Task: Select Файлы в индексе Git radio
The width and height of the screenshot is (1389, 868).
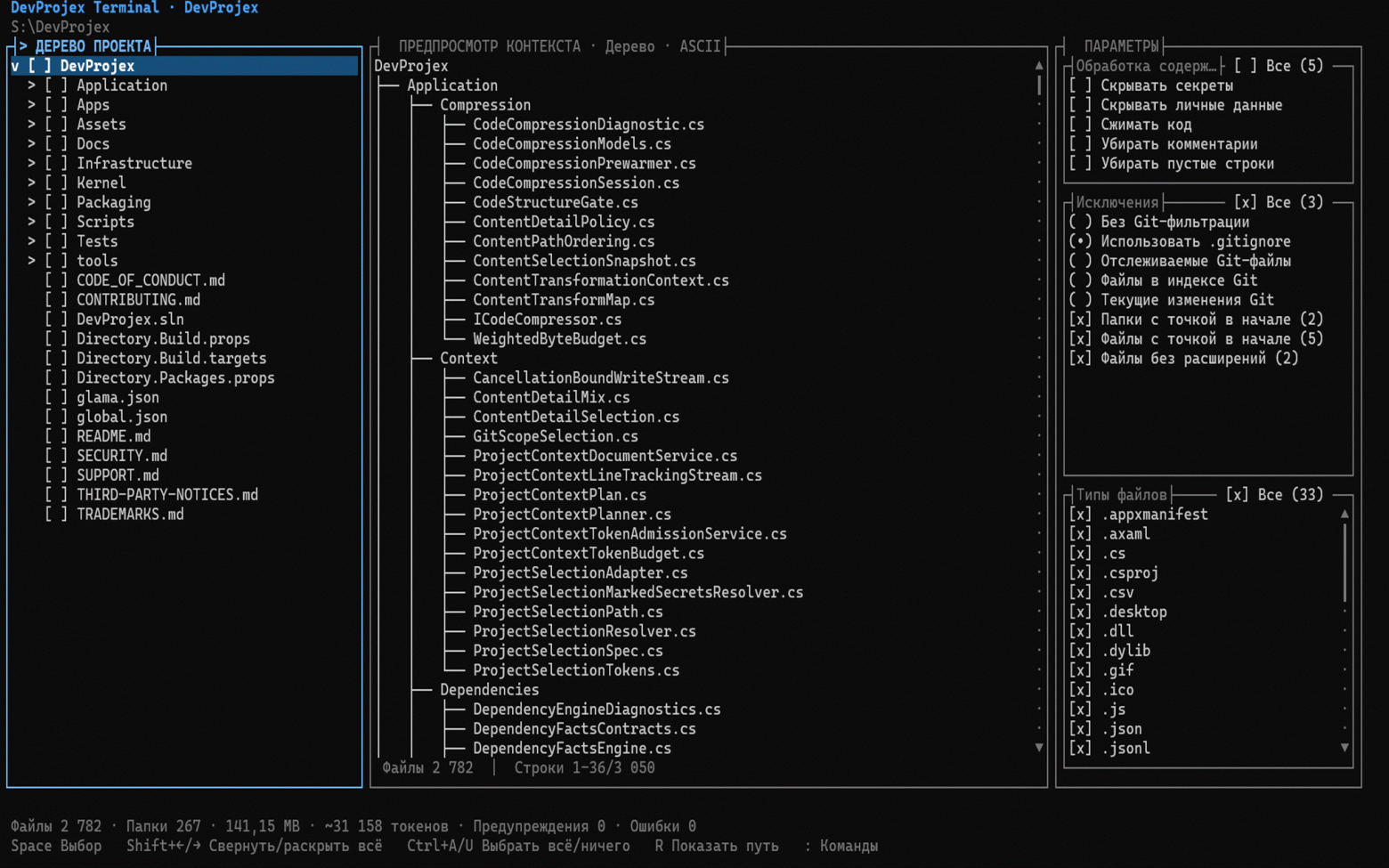Action: tap(1080, 280)
